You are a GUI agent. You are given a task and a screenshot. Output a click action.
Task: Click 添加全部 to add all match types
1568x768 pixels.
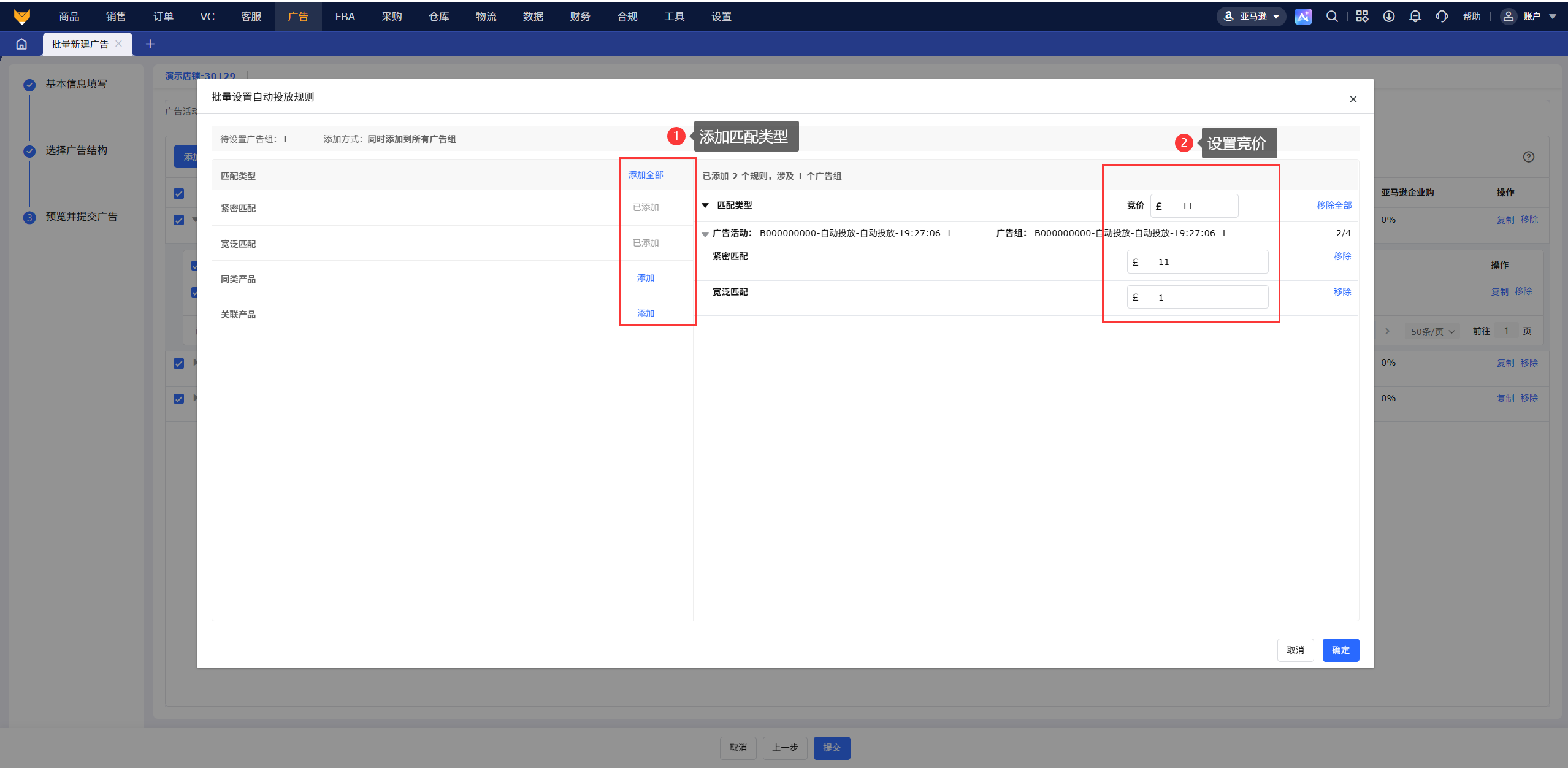646,175
